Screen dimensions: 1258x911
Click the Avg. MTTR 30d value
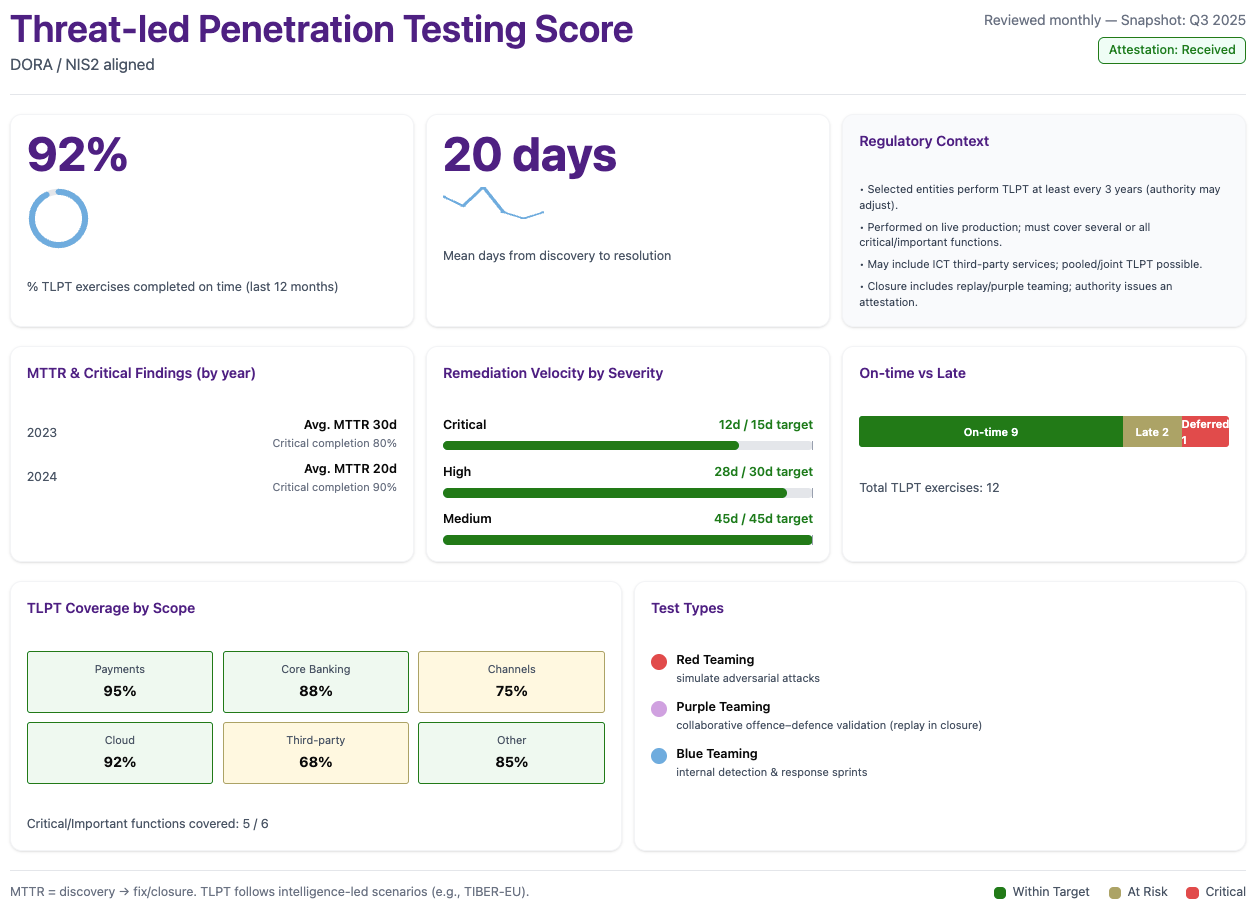350,425
